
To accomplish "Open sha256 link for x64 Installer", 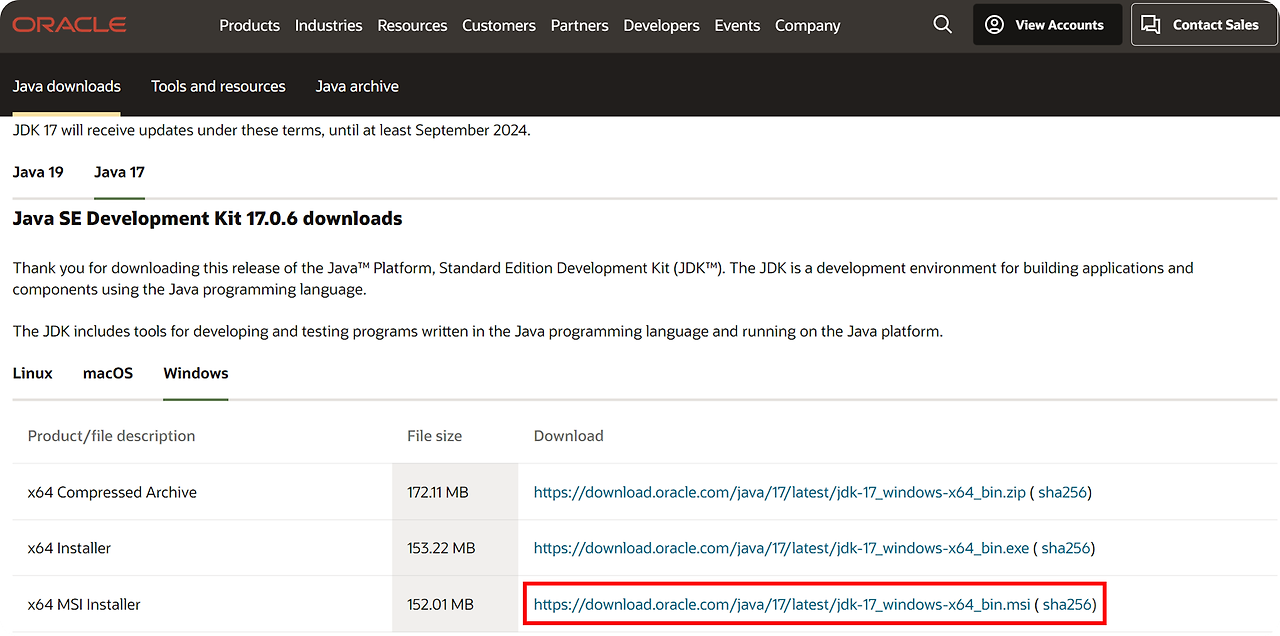I will pos(1066,548).
